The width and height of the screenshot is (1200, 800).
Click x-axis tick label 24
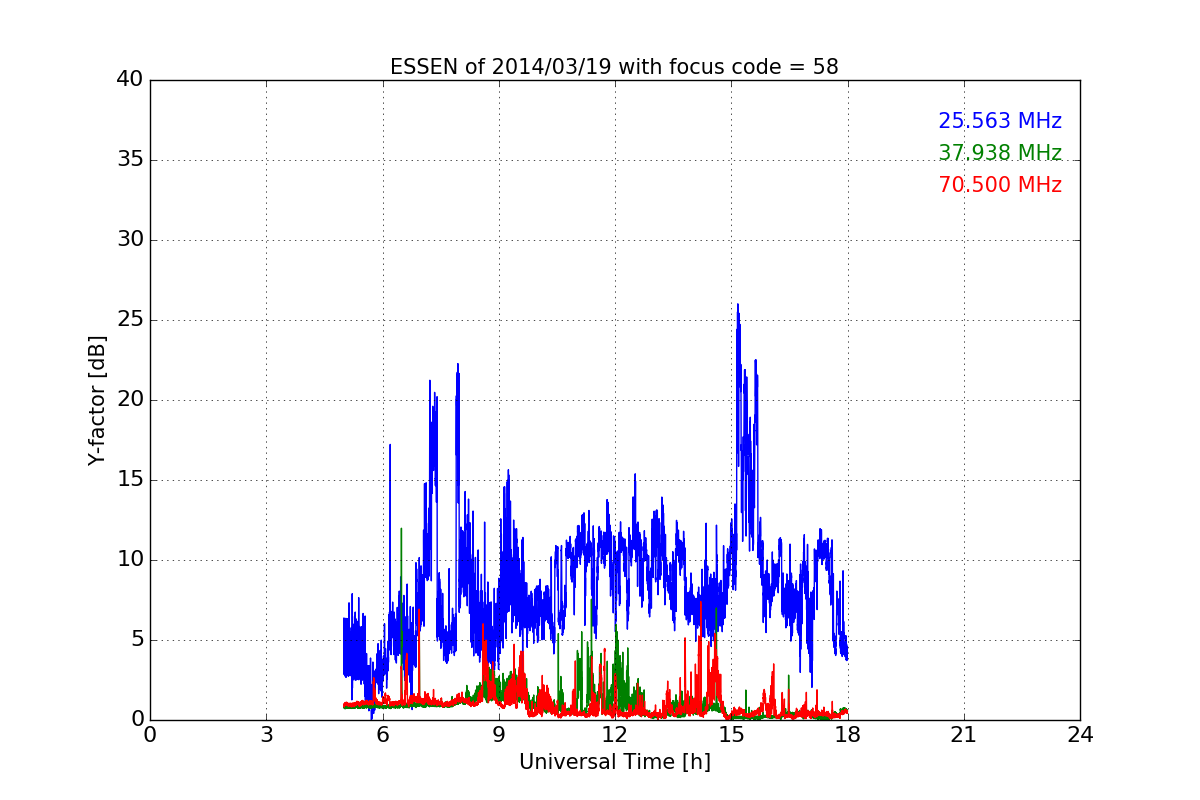tap(1079, 735)
